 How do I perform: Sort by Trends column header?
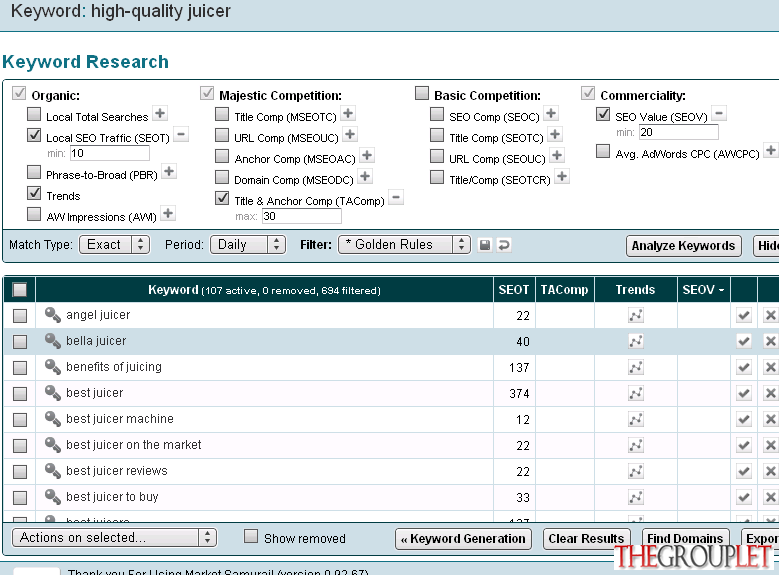(x=635, y=290)
